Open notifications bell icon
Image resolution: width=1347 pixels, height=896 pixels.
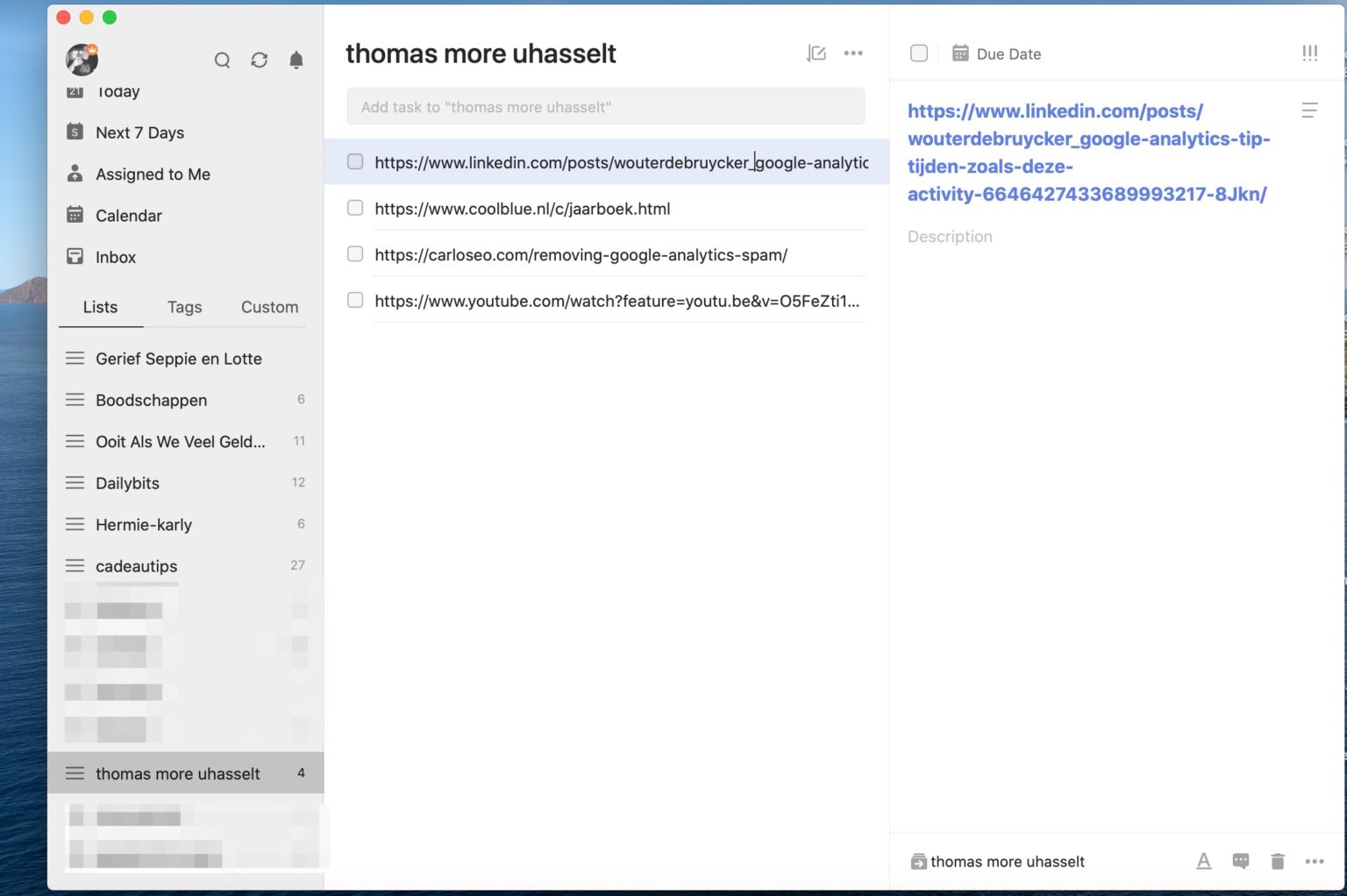pyautogui.click(x=296, y=60)
